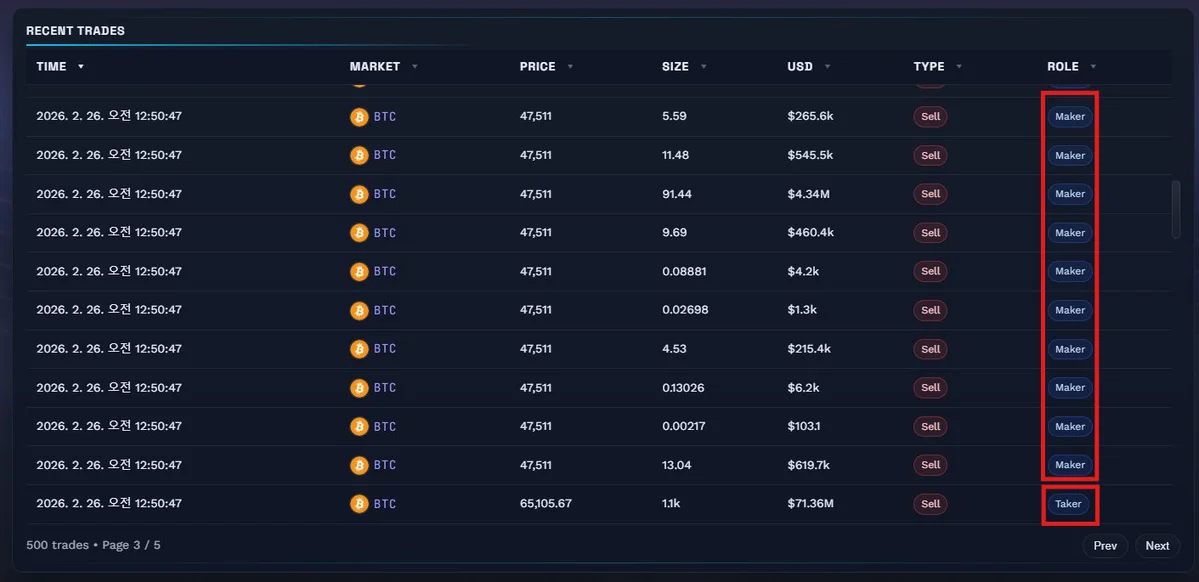The width and height of the screenshot is (1199, 582).
Task: Click the Bitcoin icon in the 5.59 size row
Action: point(359,117)
